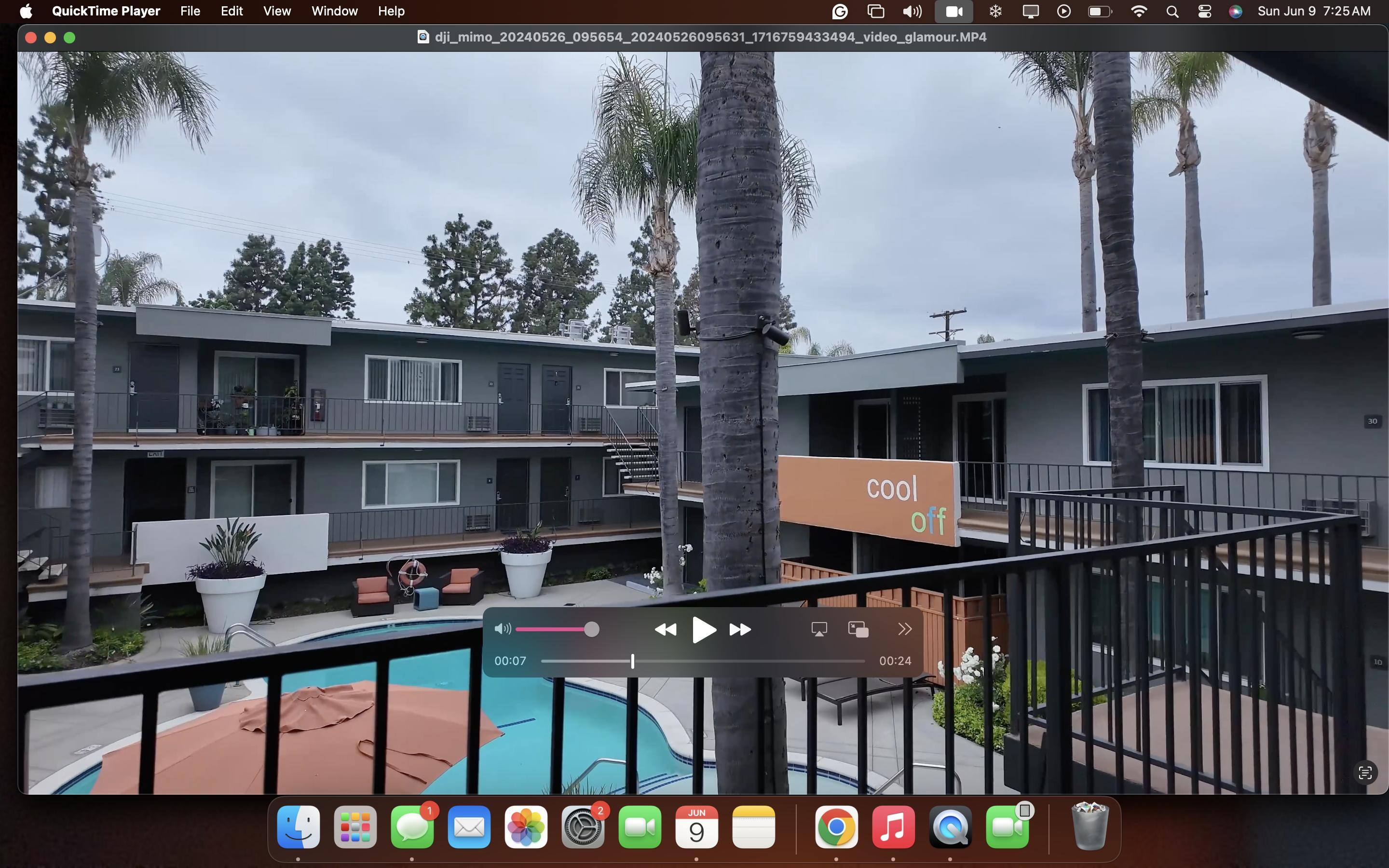Open Google Chrome from the Dock
1389x868 pixels.
point(836,827)
